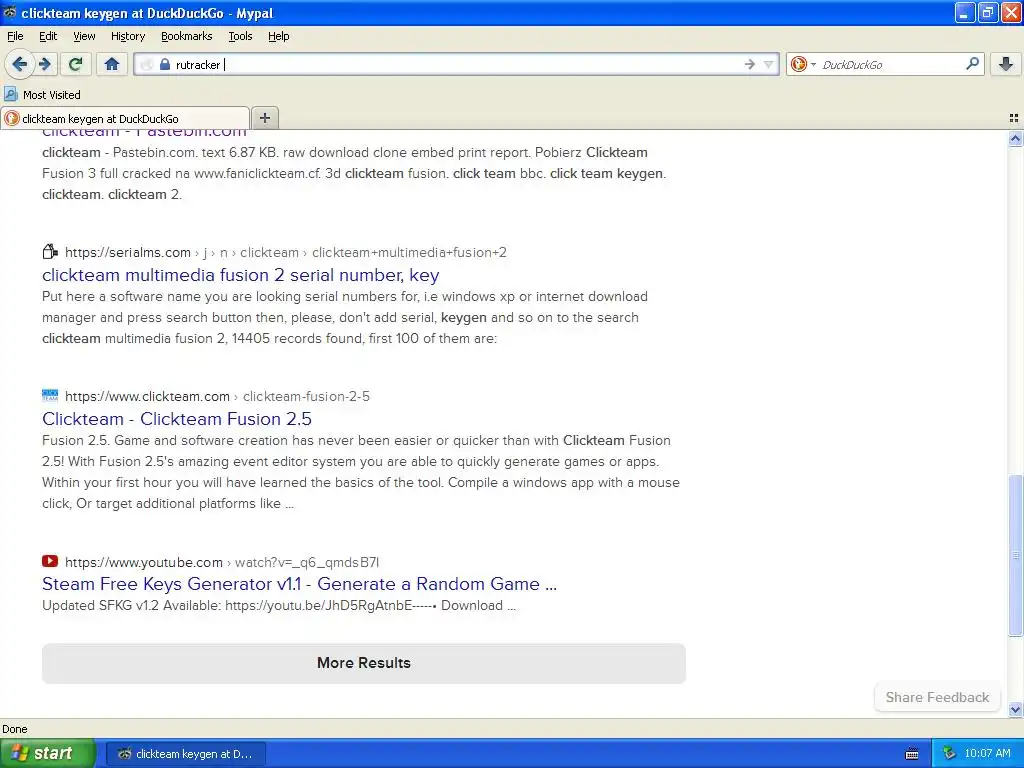
Task: Click the clickteam keygen taskbar button
Action: click(185, 754)
